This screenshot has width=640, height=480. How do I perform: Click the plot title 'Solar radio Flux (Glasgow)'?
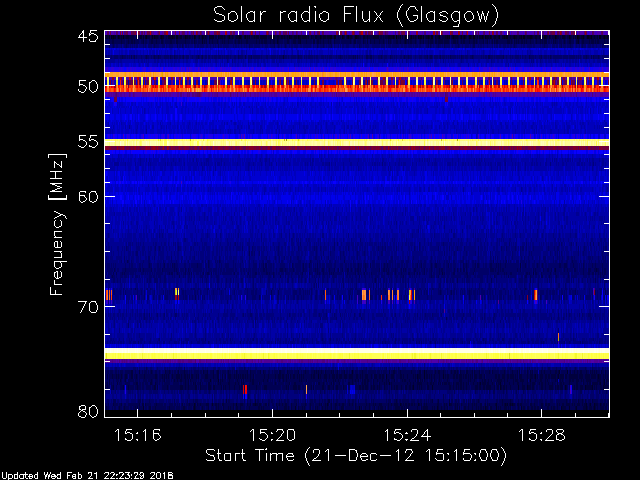pos(356,15)
